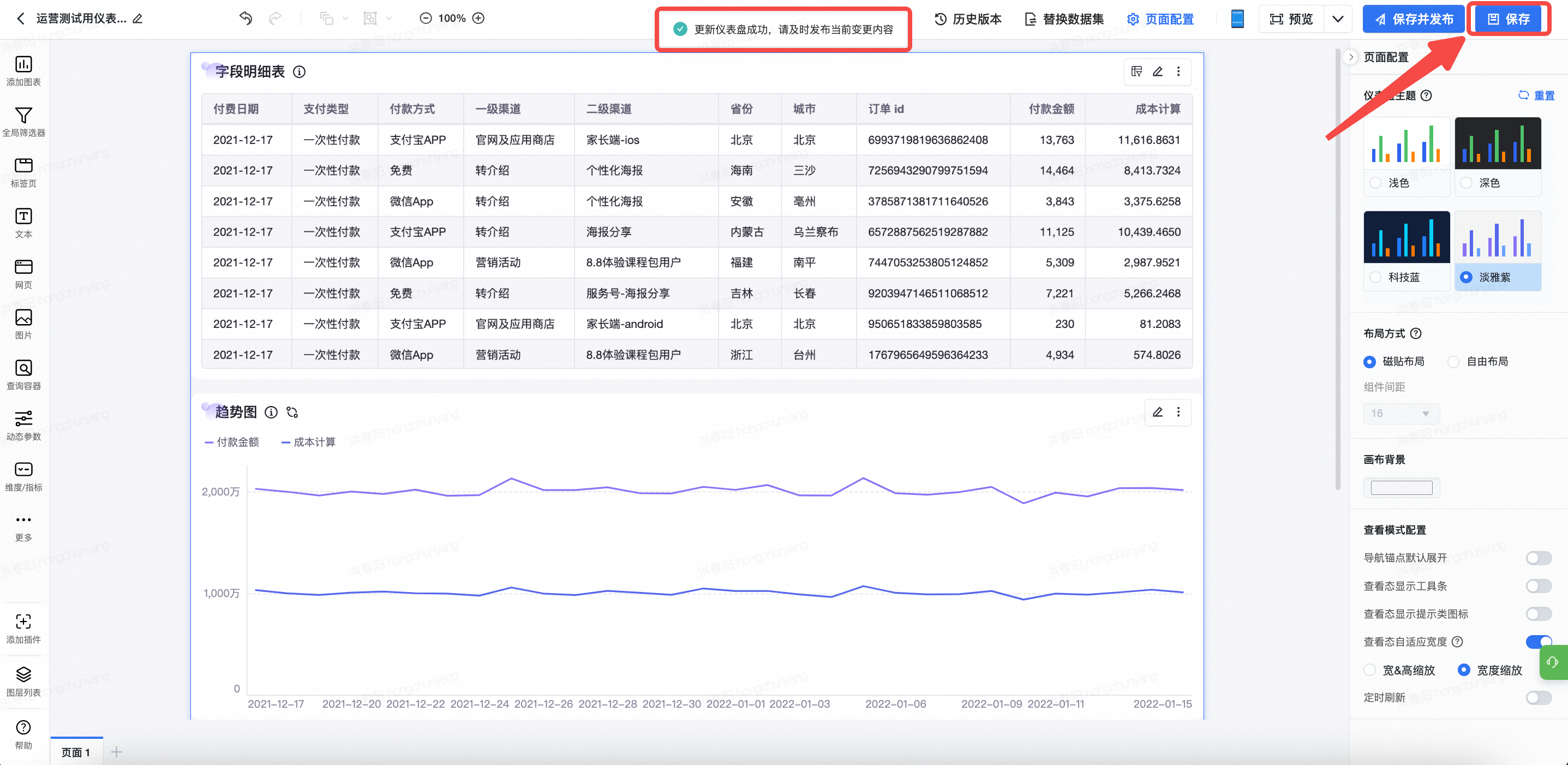Choose the 科技蓝 theme radio
This screenshot has width=1568, height=765.
[x=1375, y=278]
